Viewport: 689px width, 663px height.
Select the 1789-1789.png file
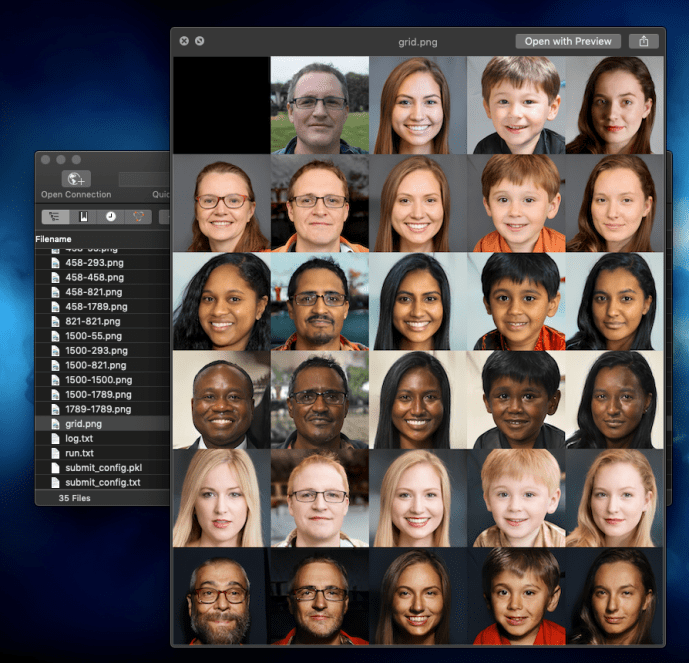[98, 409]
